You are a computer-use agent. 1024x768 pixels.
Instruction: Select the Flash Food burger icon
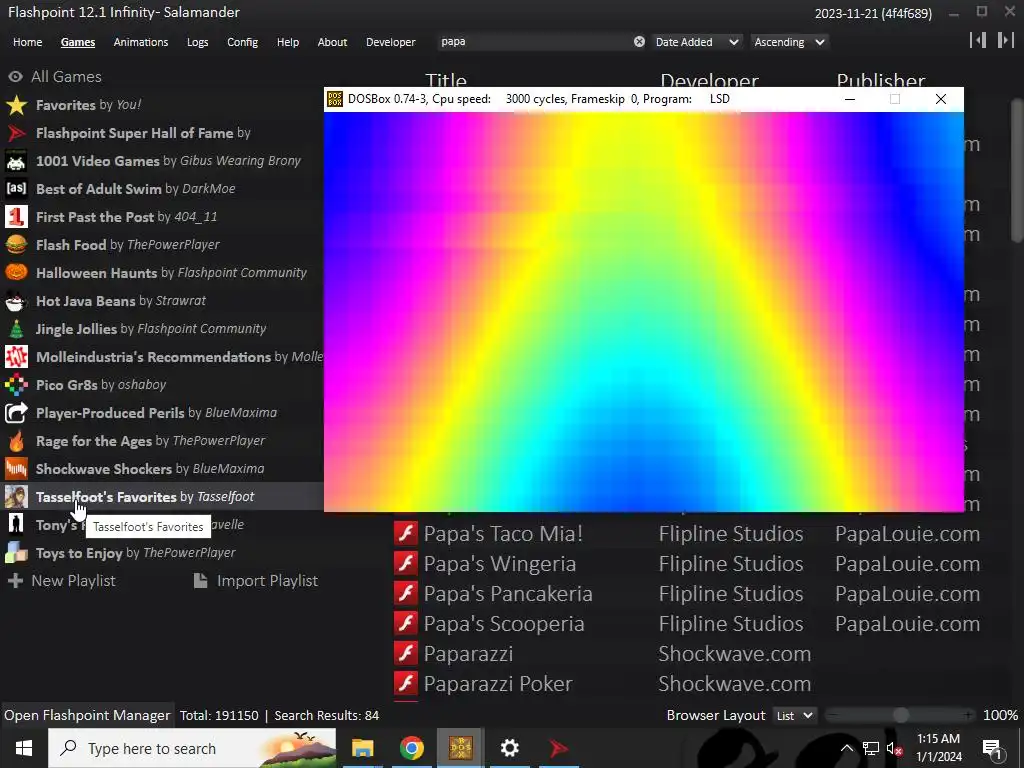tap(16, 245)
